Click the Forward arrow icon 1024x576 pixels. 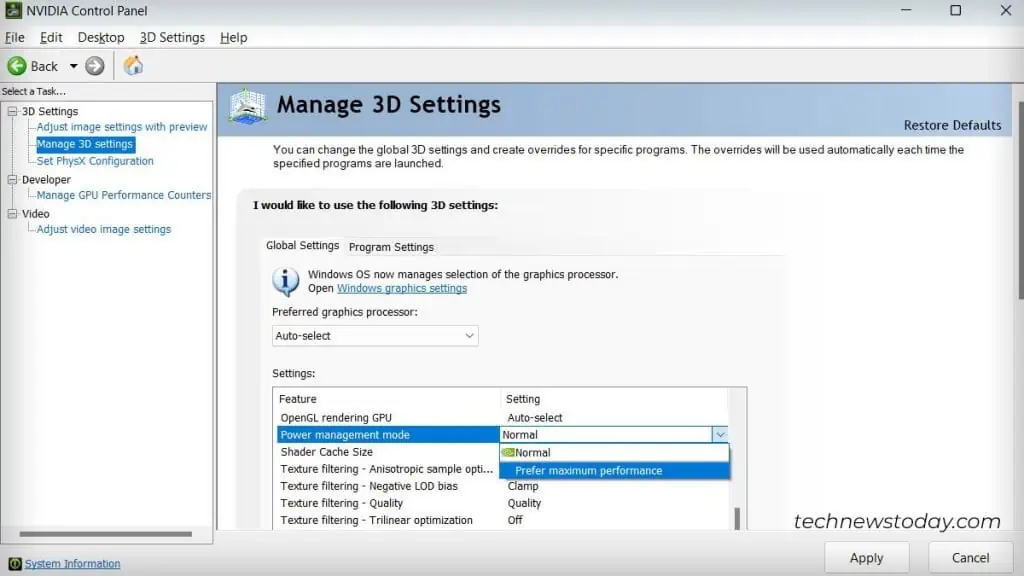coord(95,66)
